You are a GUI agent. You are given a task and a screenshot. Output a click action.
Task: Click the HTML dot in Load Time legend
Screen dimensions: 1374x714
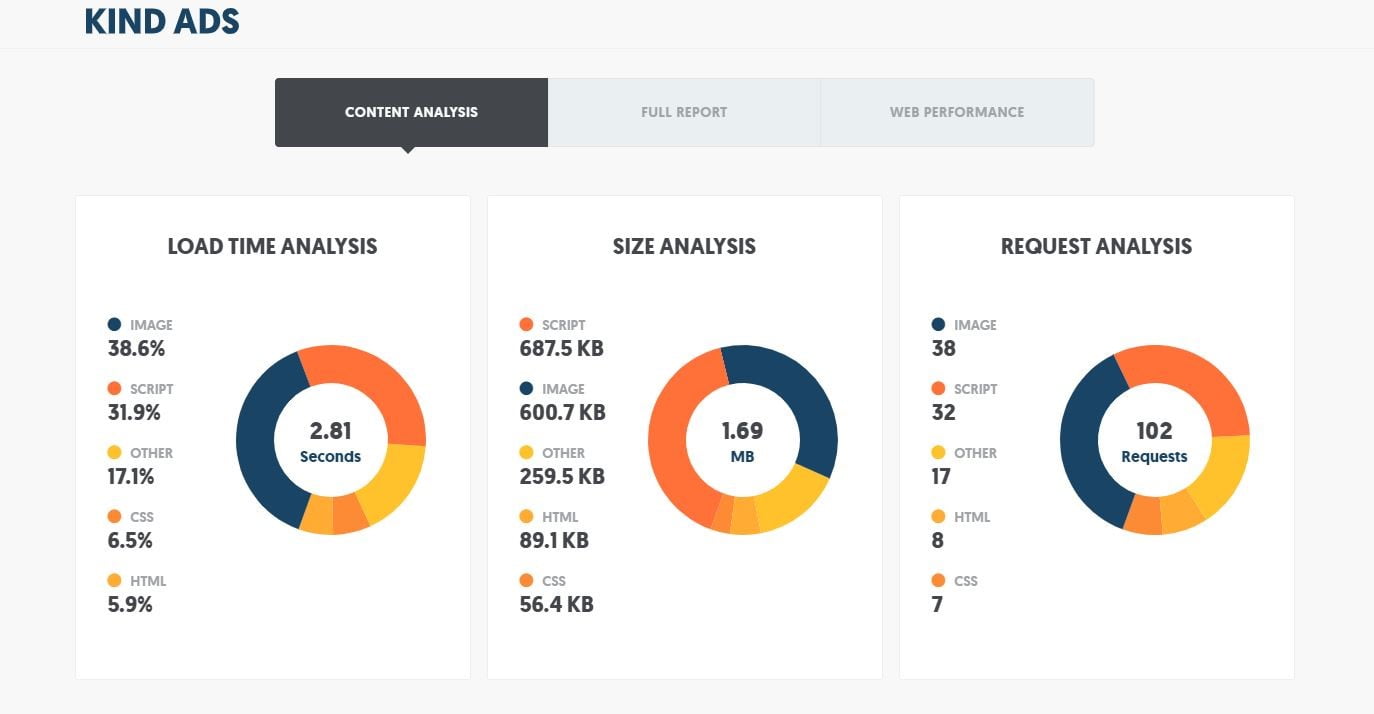tap(114, 581)
